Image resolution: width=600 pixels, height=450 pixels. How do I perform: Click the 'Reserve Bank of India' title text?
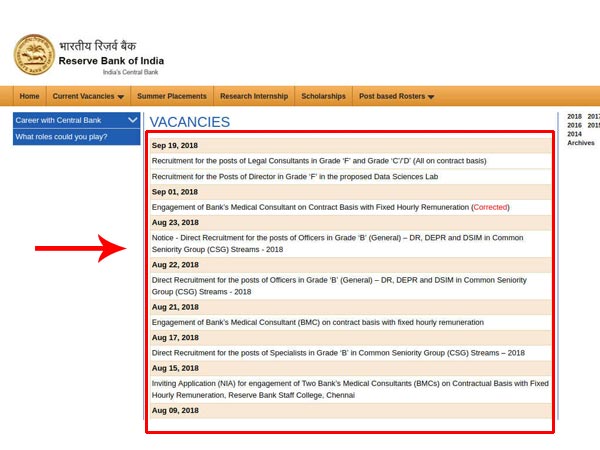point(111,61)
